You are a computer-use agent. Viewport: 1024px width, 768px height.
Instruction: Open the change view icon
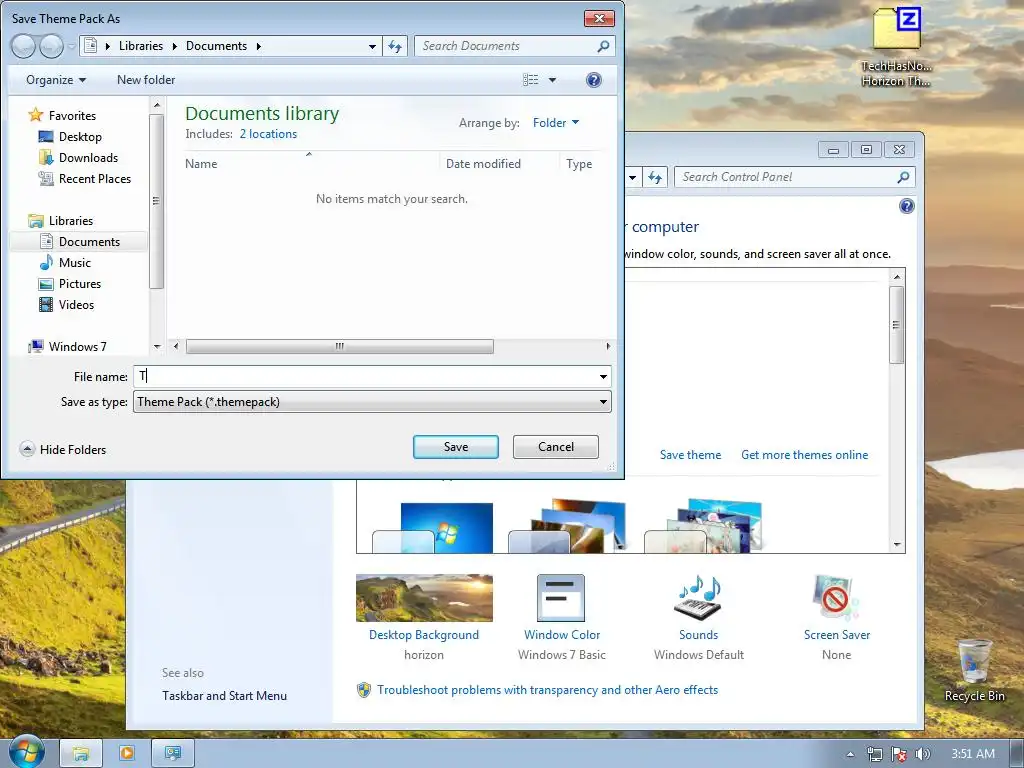click(x=530, y=80)
